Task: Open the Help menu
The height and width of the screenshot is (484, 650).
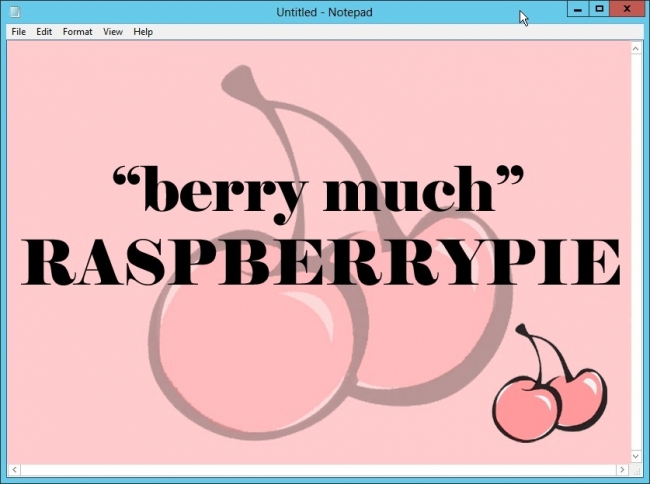Action: coord(143,32)
